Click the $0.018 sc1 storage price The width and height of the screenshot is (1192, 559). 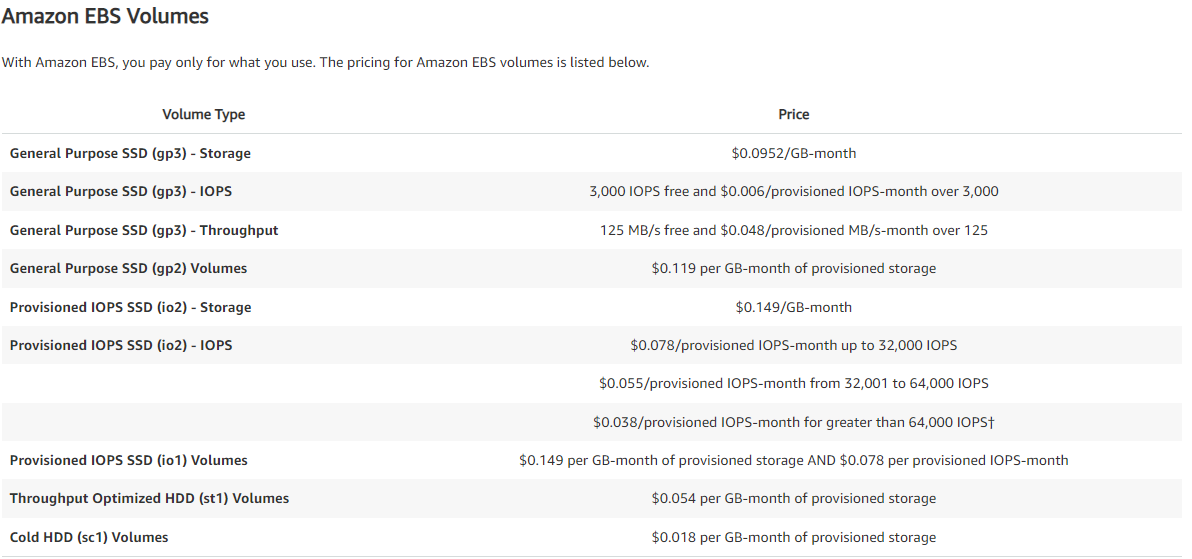tap(794, 537)
